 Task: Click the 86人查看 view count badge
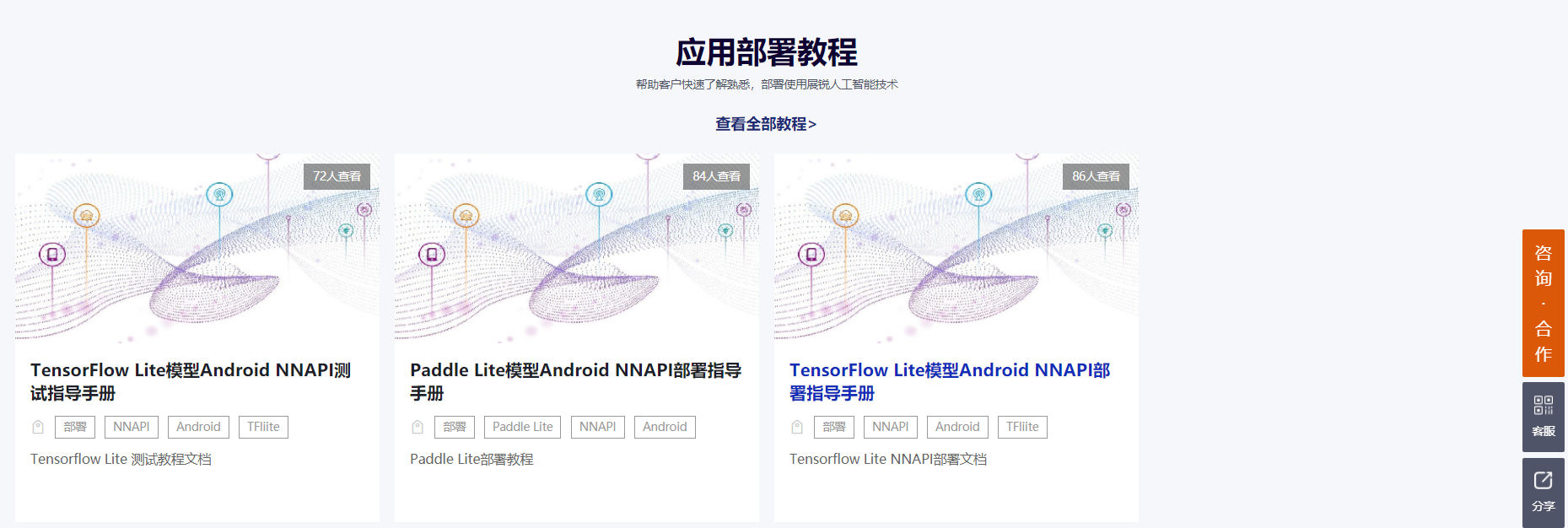tap(1096, 176)
